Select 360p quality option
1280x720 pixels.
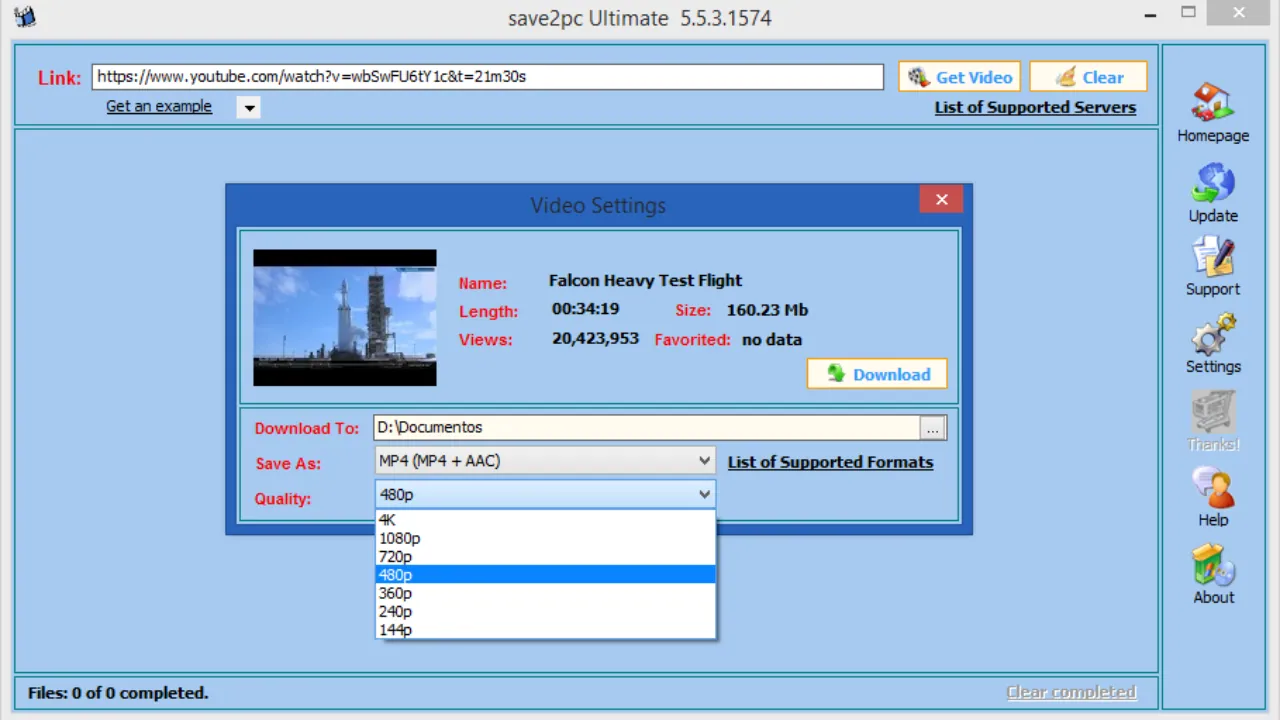[x=545, y=593]
